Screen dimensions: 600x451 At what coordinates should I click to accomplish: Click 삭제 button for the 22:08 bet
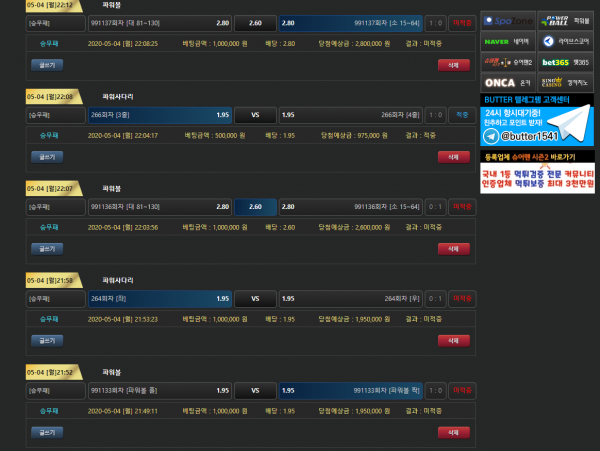[453, 156]
